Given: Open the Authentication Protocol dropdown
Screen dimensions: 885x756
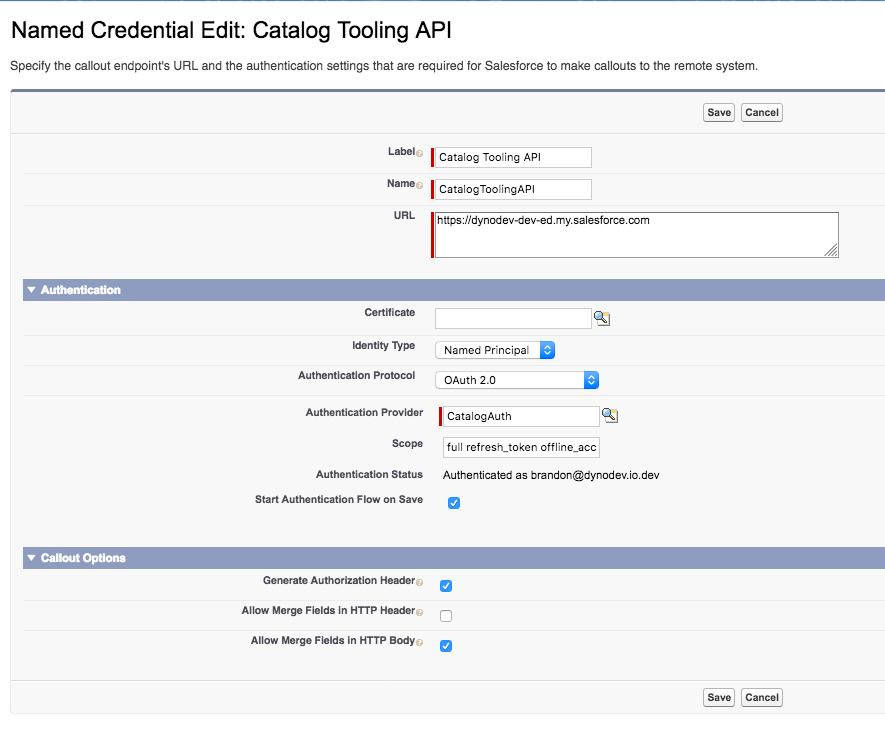Looking at the screenshot, I should [517, 380].
